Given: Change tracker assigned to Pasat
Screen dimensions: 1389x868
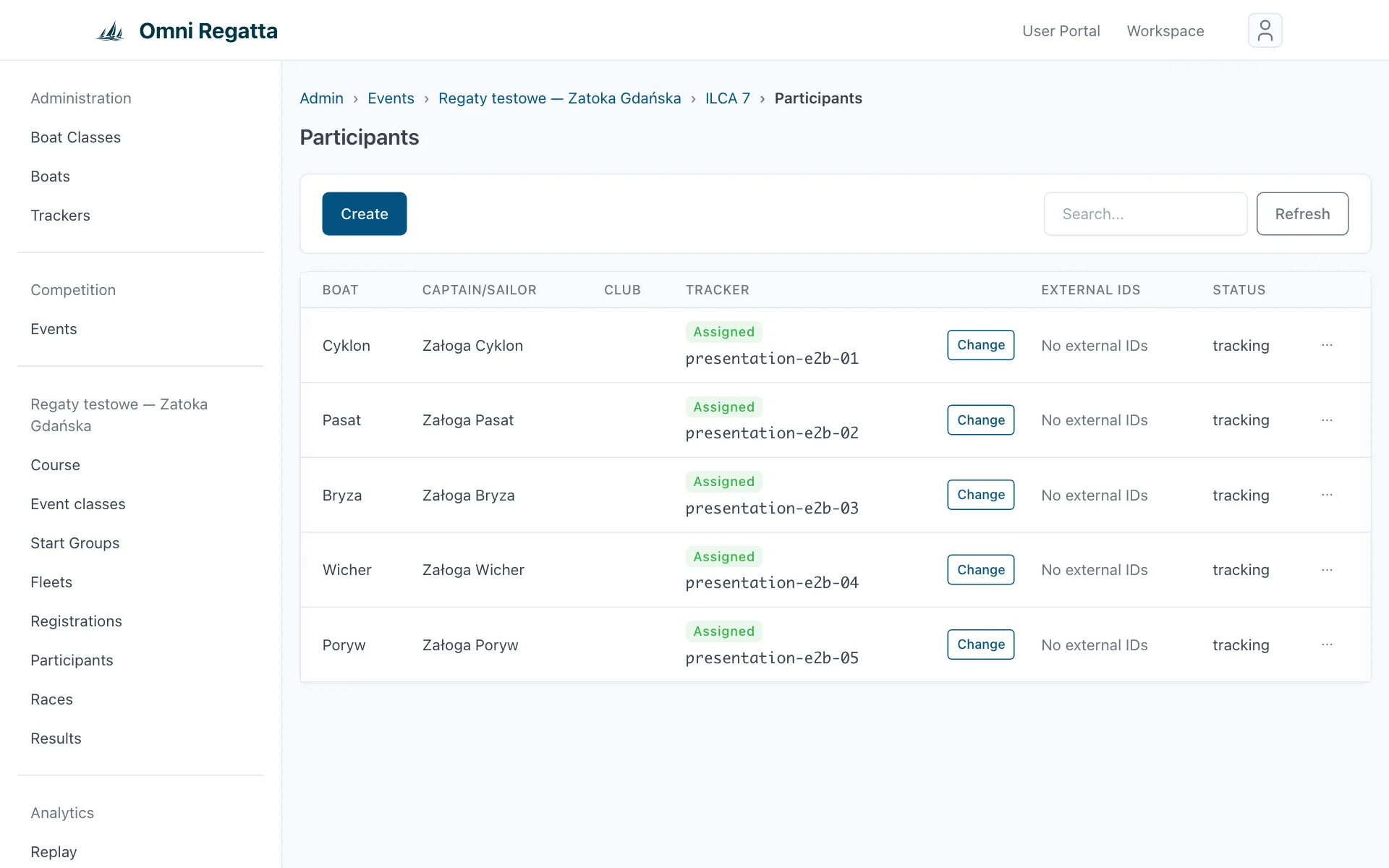Looking at the screenshot, I should click(981, 420).
